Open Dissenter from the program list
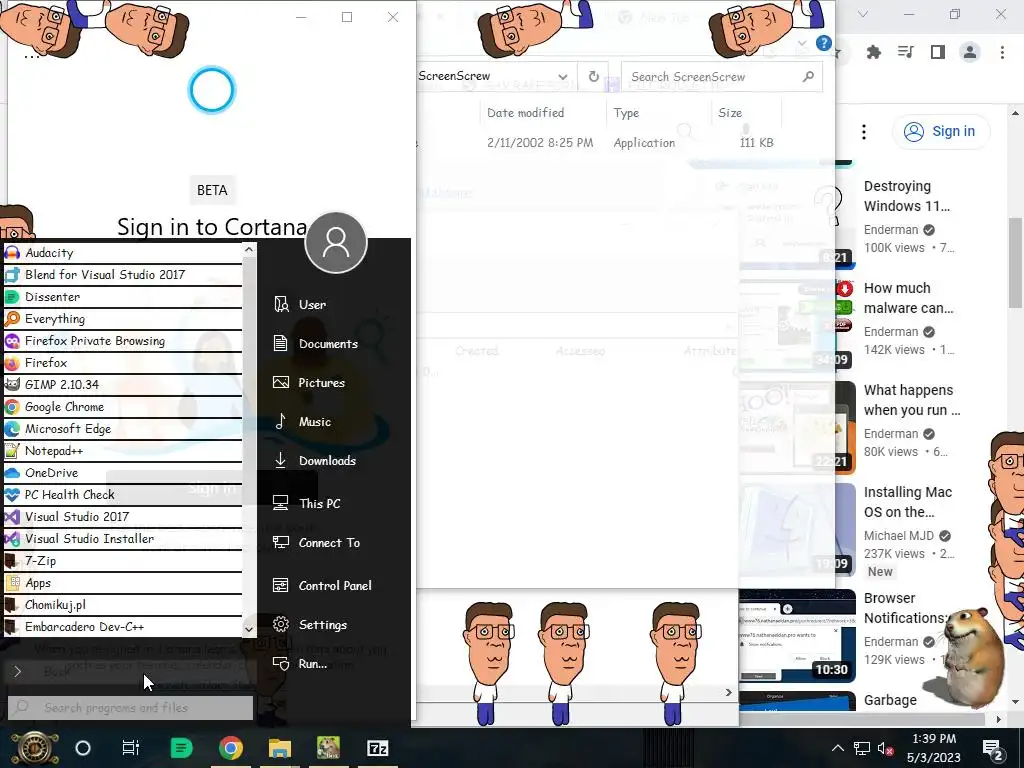 [123, 297]
